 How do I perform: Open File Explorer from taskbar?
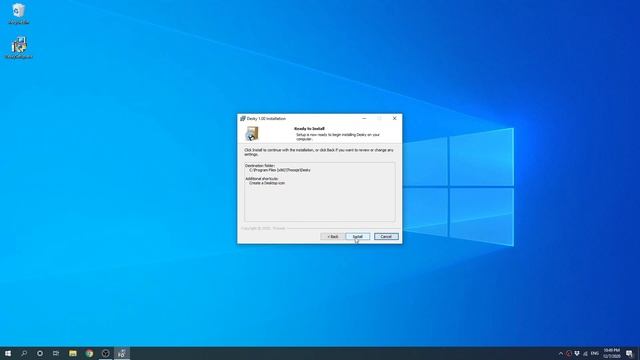pyautogui.click(x=73, y=353)
